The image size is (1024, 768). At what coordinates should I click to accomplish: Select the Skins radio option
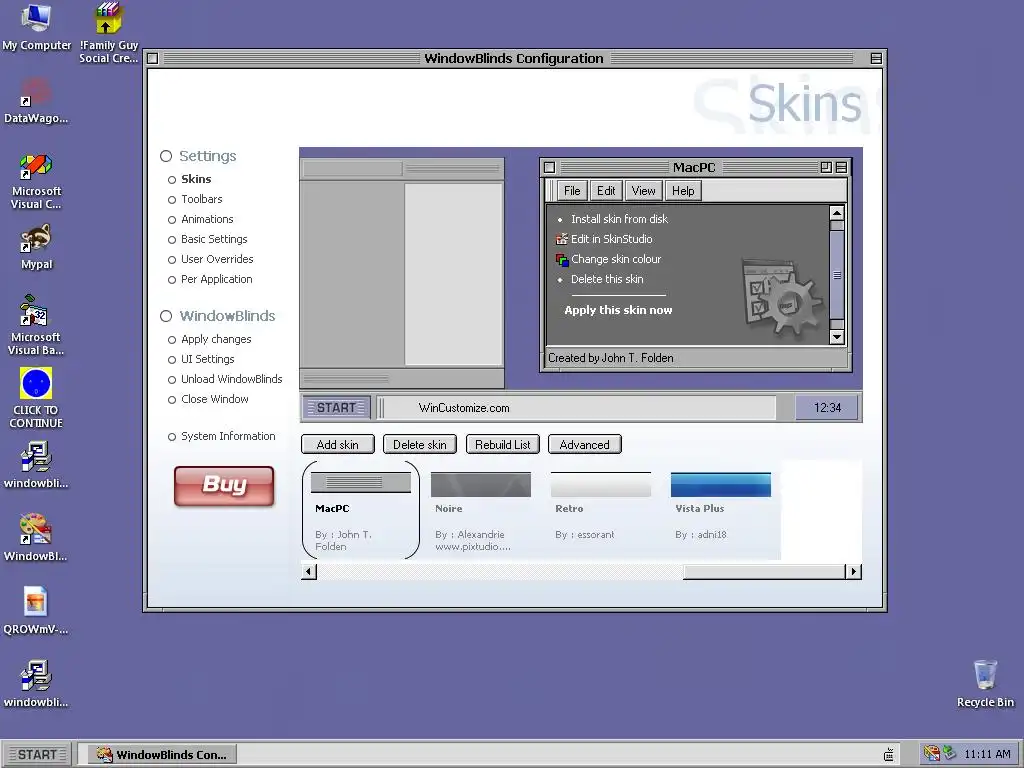click(189, 179)
